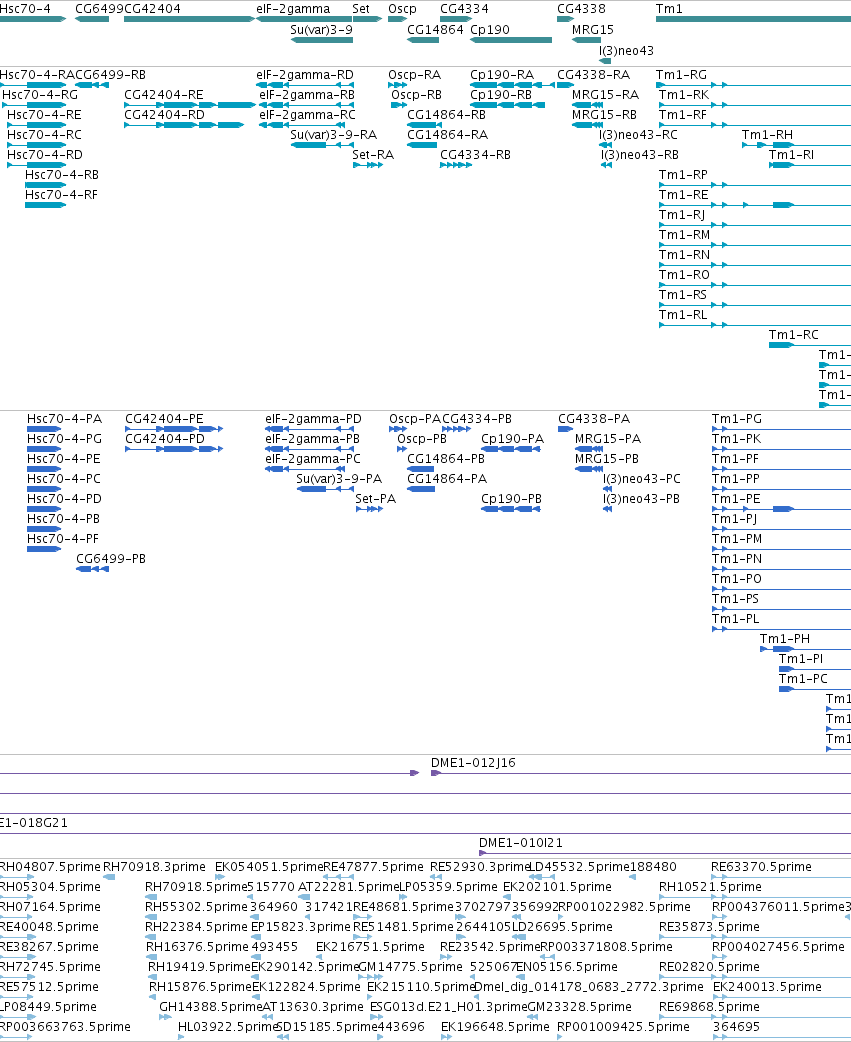Viewport: 851px width, 1042px height.
Task: Select EST RH70918.3prime
Action: click(154, 867)
